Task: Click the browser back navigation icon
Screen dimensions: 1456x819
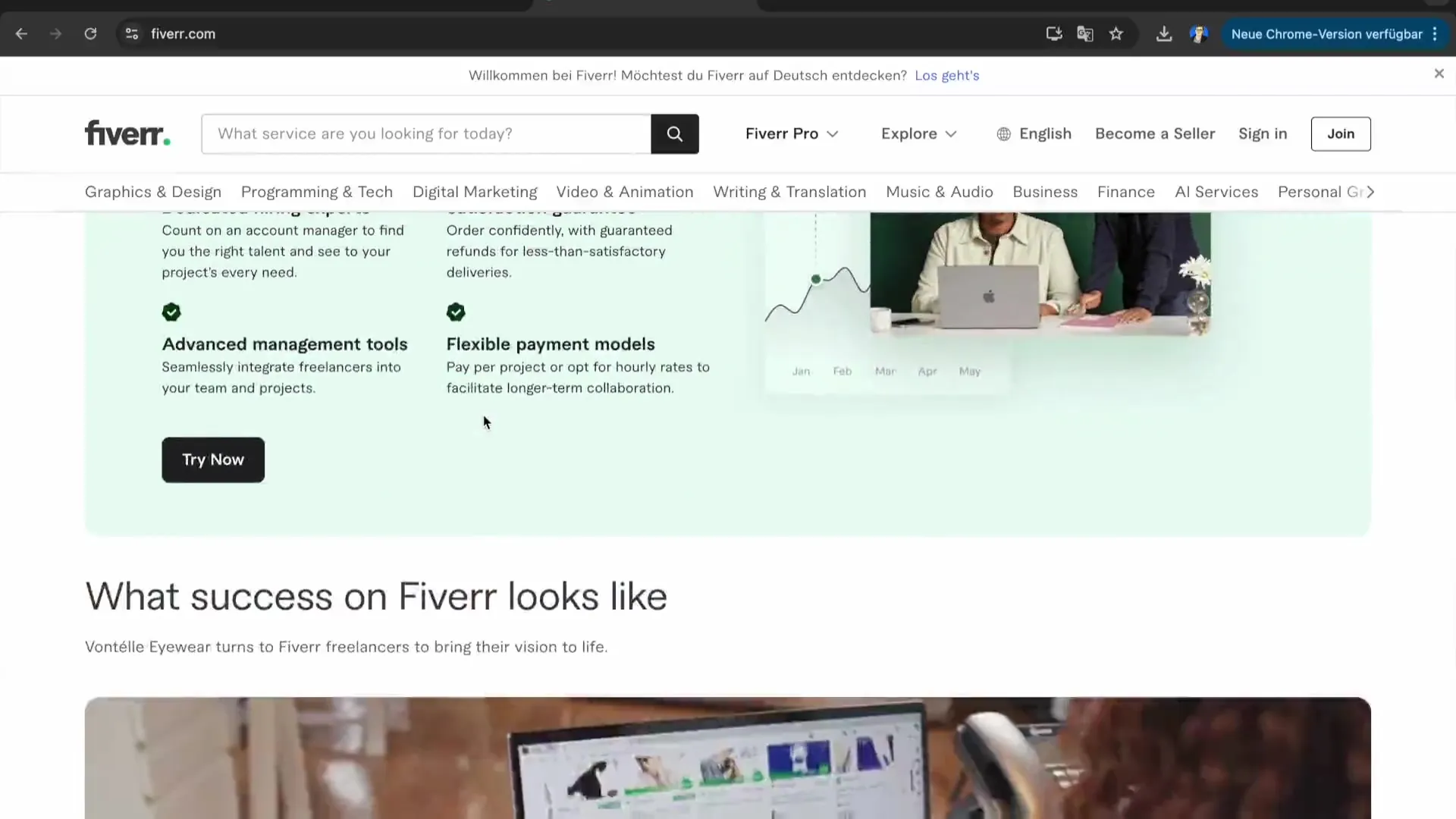Action: pyautogui.click(x=20, y=33)
